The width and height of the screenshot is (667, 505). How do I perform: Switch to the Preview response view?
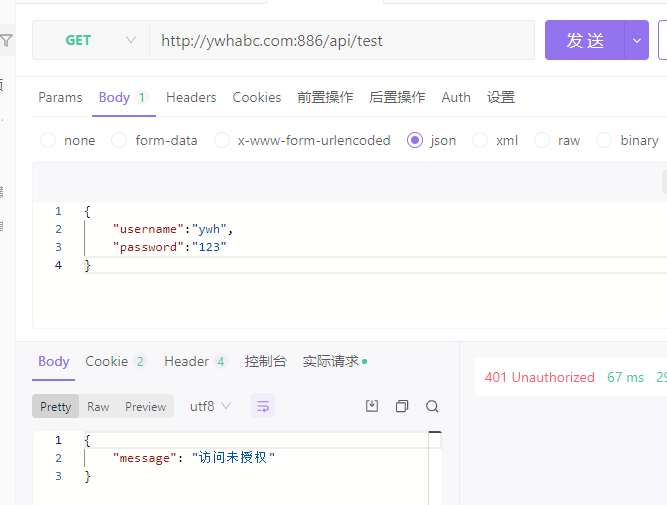(x=145, y=406)
